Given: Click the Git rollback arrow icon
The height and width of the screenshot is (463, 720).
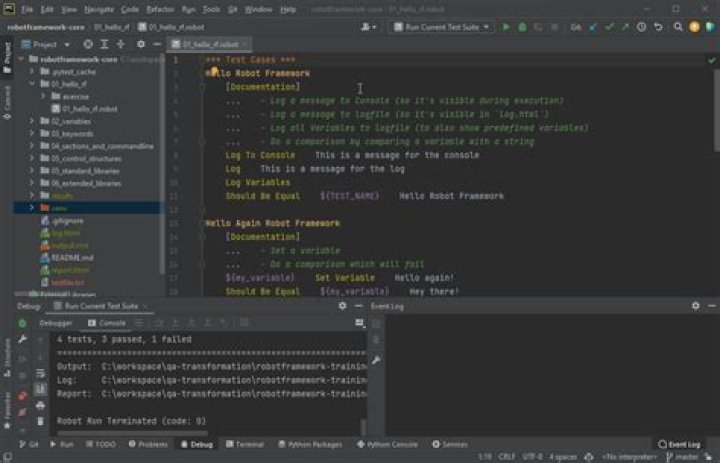Looking at the screenshot, I should pyautogui.click(x=658, y=27).
